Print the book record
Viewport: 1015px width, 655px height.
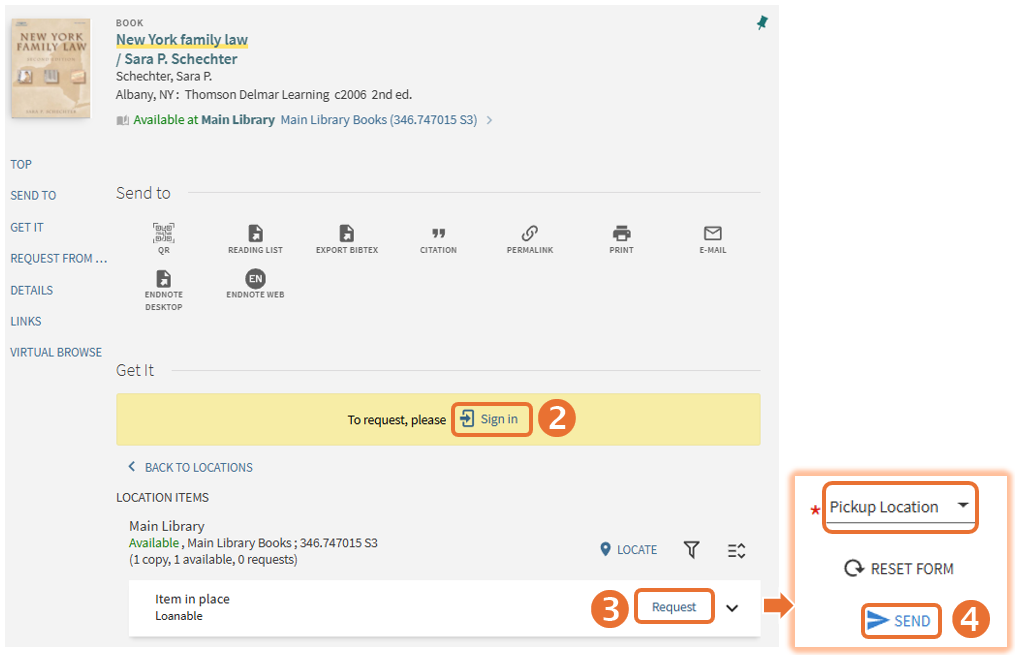[x=621, y=234]
